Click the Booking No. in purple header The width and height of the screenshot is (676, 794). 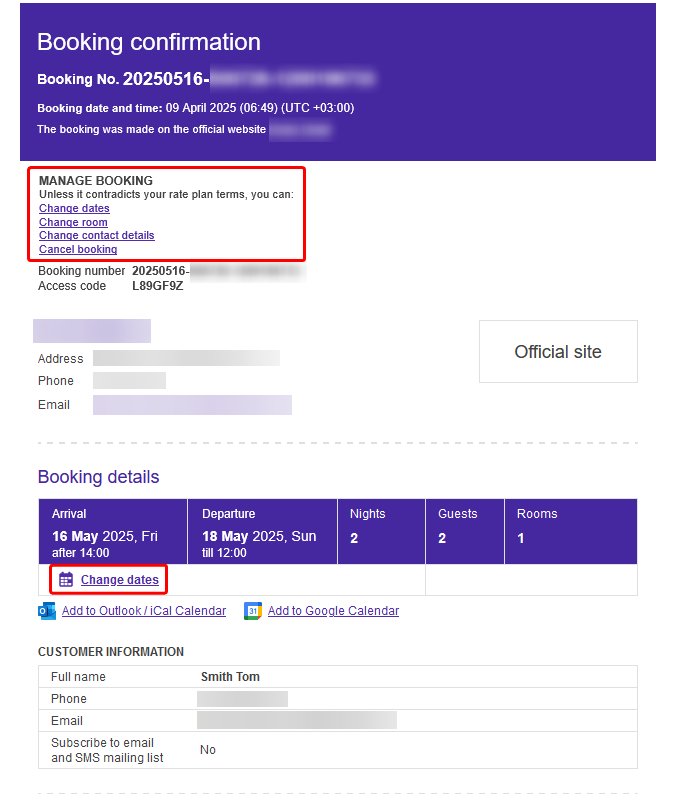pyautogui.click(x=206, y=79)
